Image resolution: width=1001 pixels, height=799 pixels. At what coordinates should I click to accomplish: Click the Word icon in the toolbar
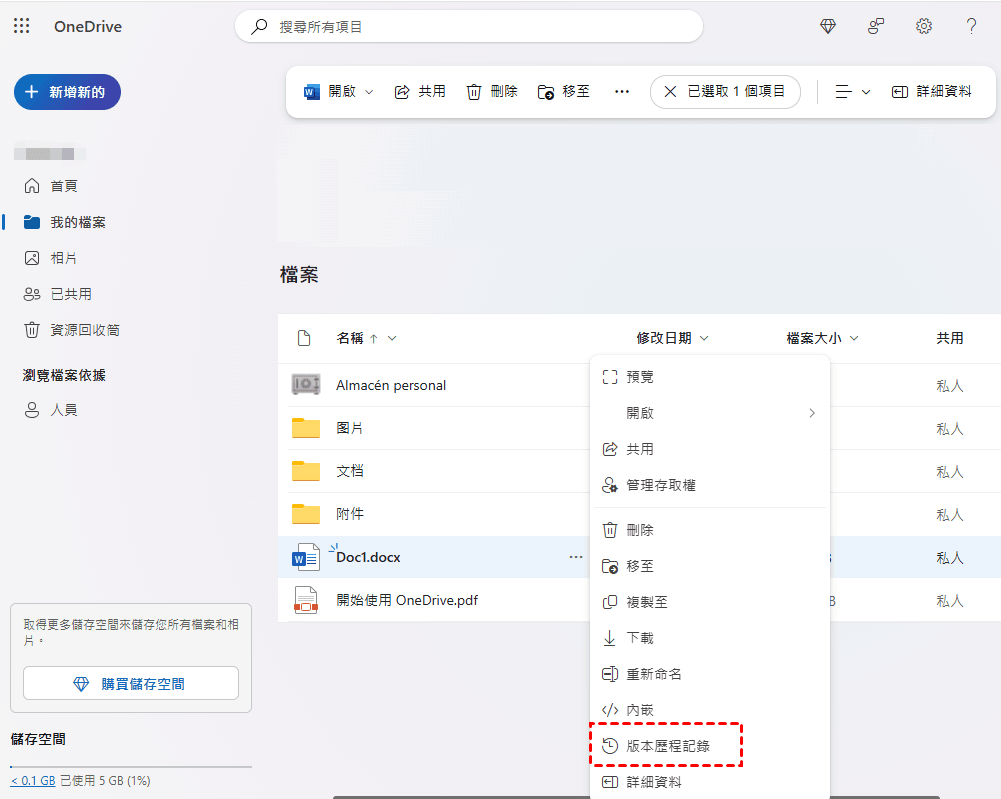click(312, 92)
